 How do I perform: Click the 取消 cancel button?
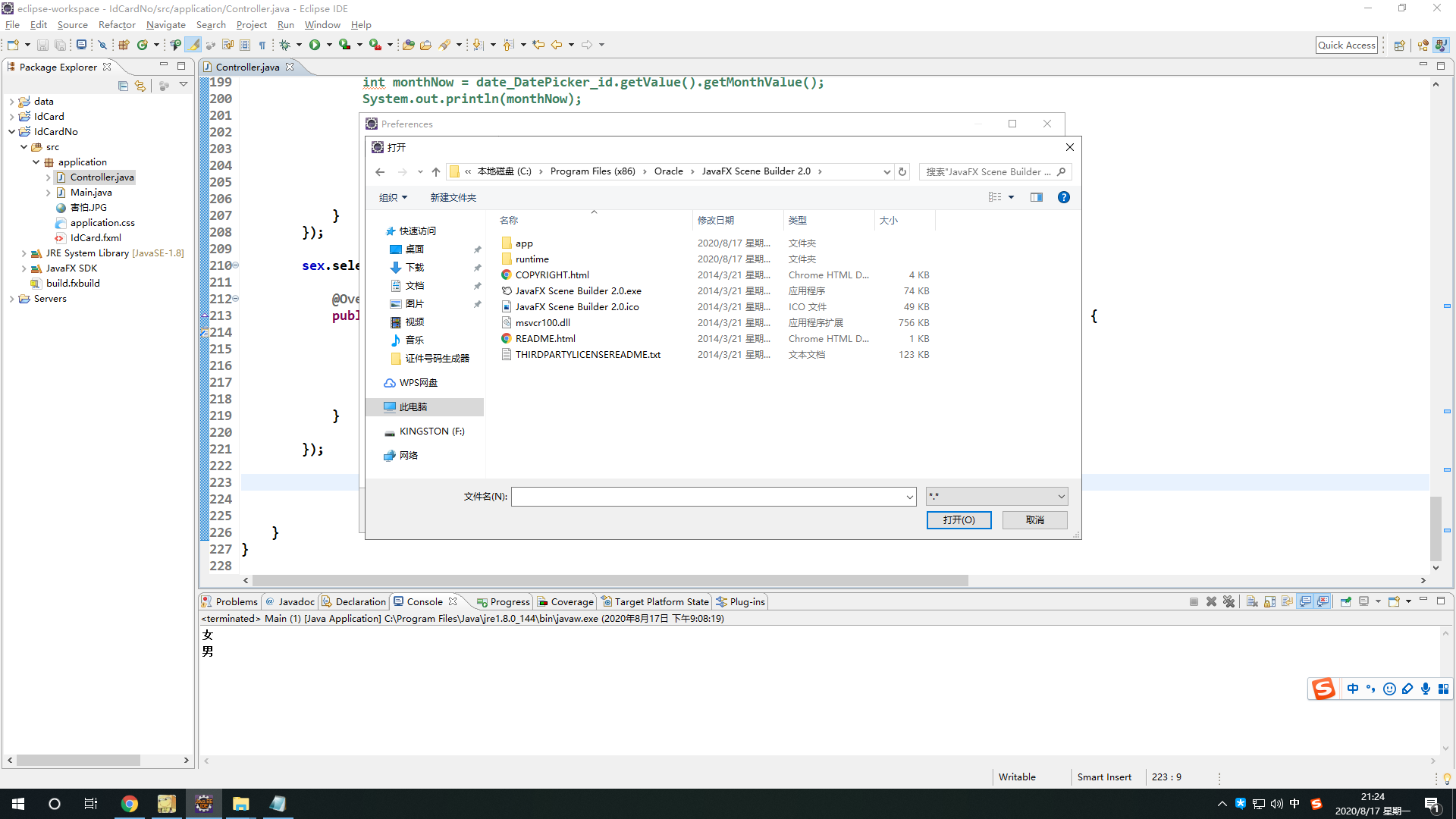1034,520
